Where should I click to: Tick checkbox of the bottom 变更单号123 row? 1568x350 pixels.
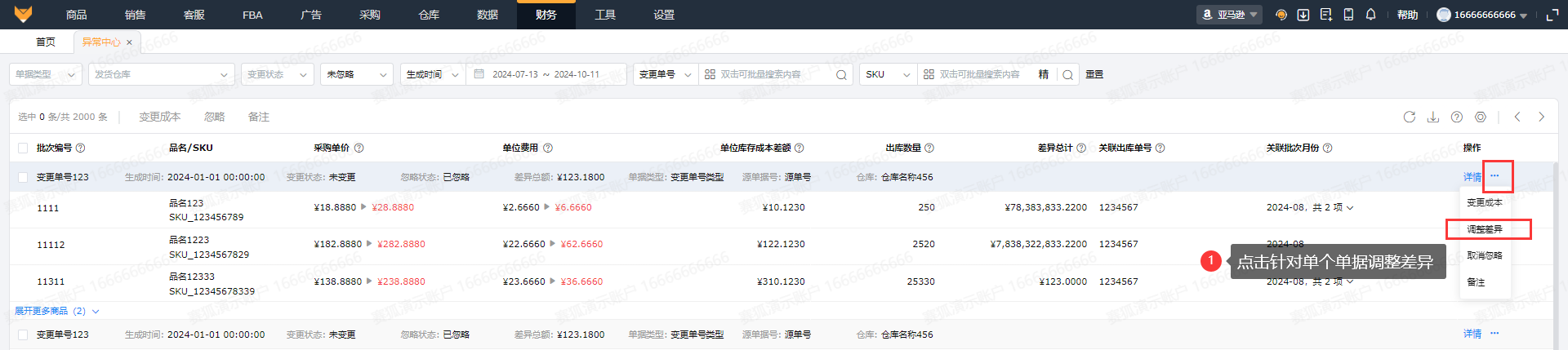pyautogui.click(x=23, y=334)
